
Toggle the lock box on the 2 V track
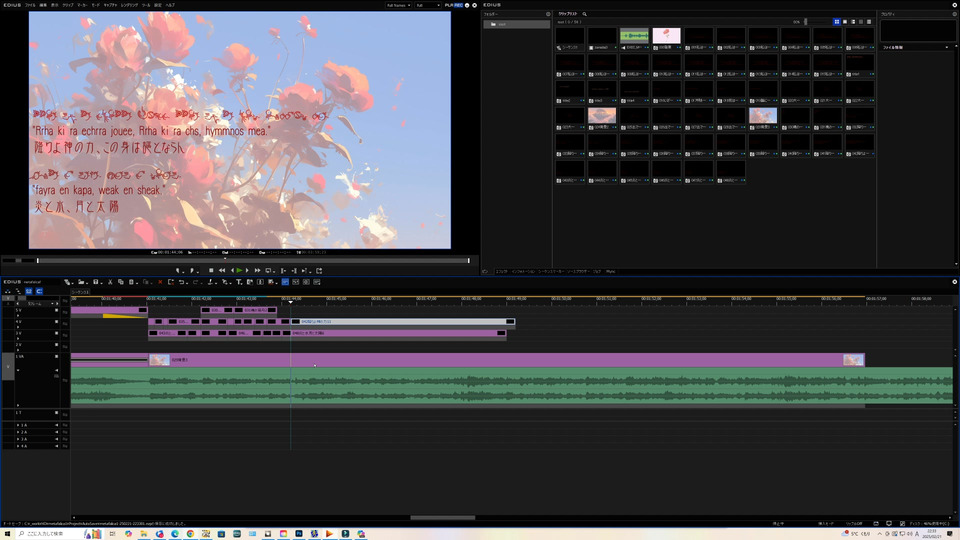(x=56, y=345)
